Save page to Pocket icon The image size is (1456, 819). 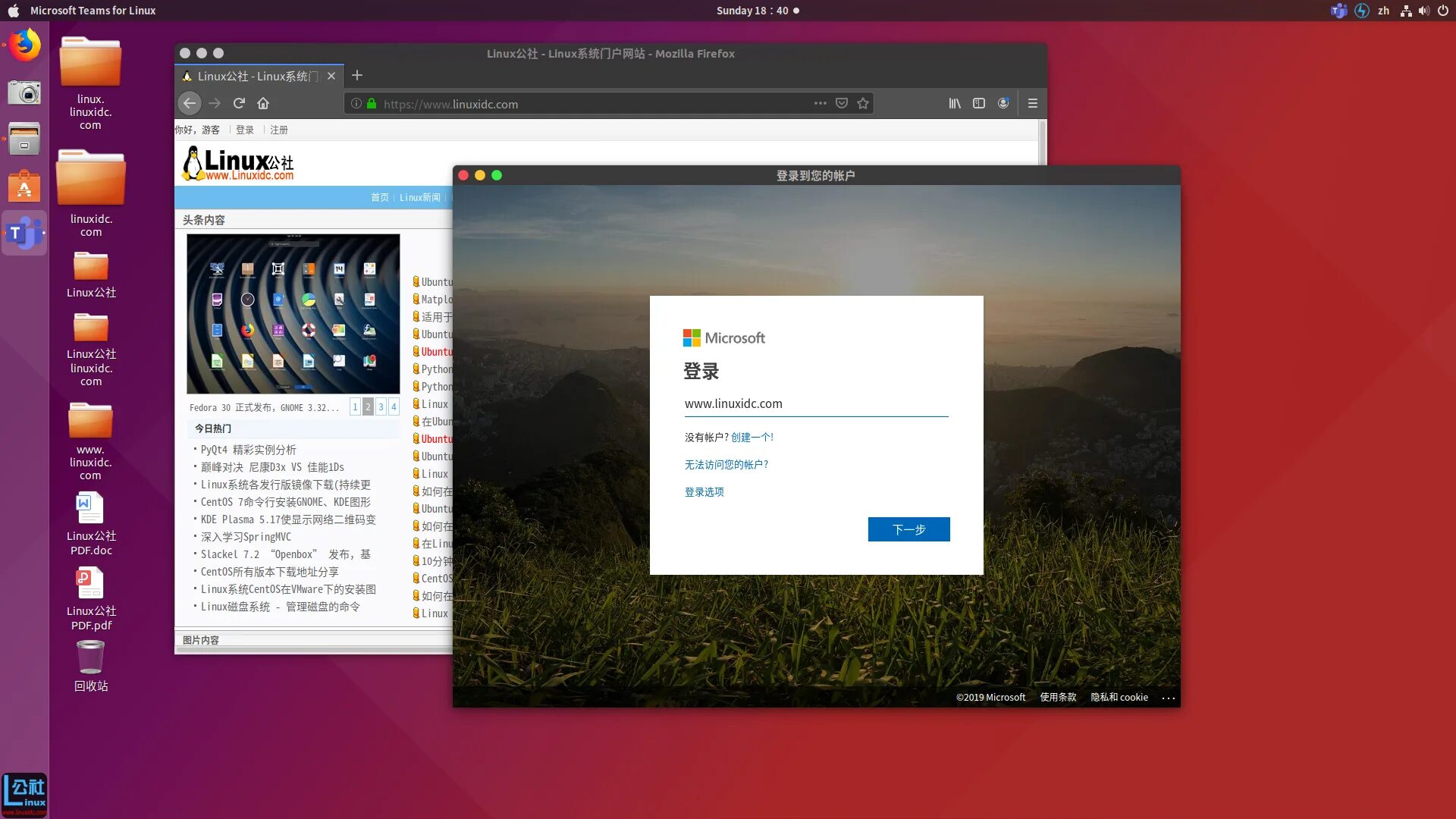pos(841,103)
